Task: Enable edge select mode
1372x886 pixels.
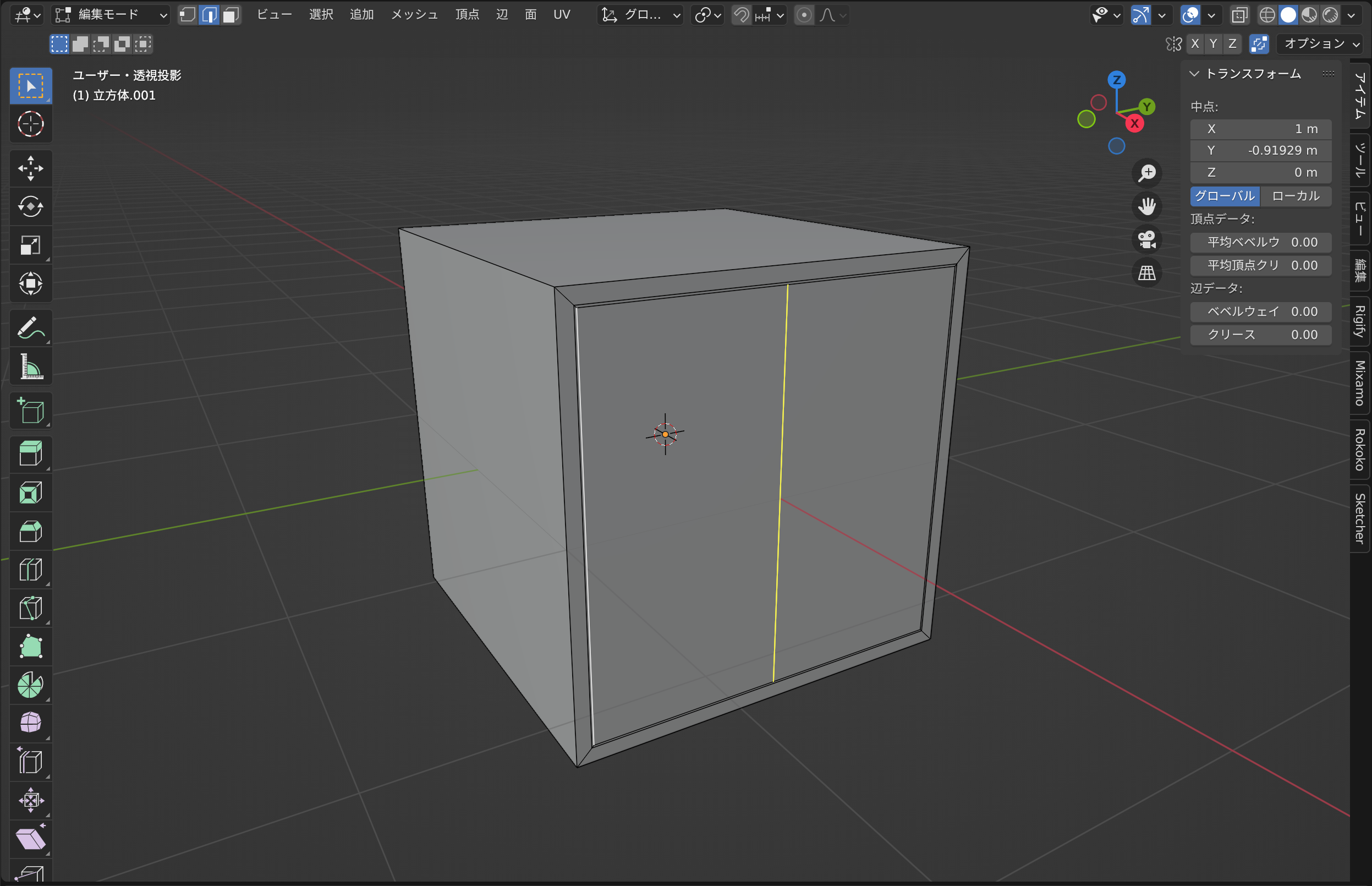Action: click(209, 14)
